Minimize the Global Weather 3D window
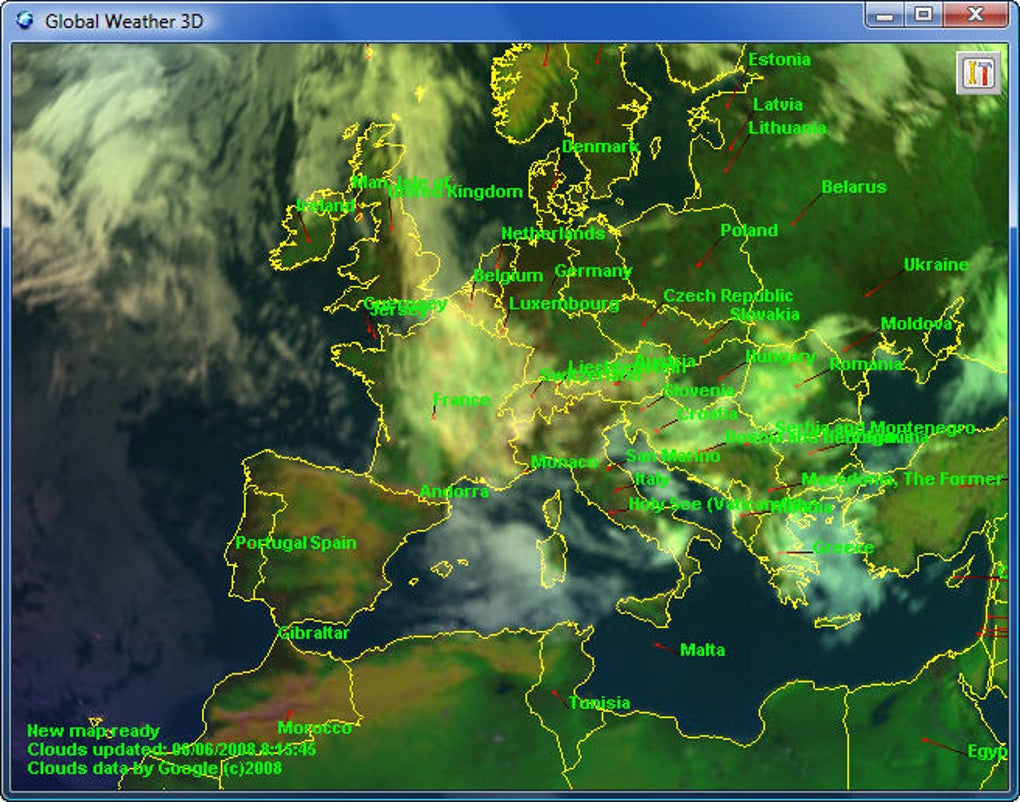Viewport: 1020px width, 802px height. point(885,14)
